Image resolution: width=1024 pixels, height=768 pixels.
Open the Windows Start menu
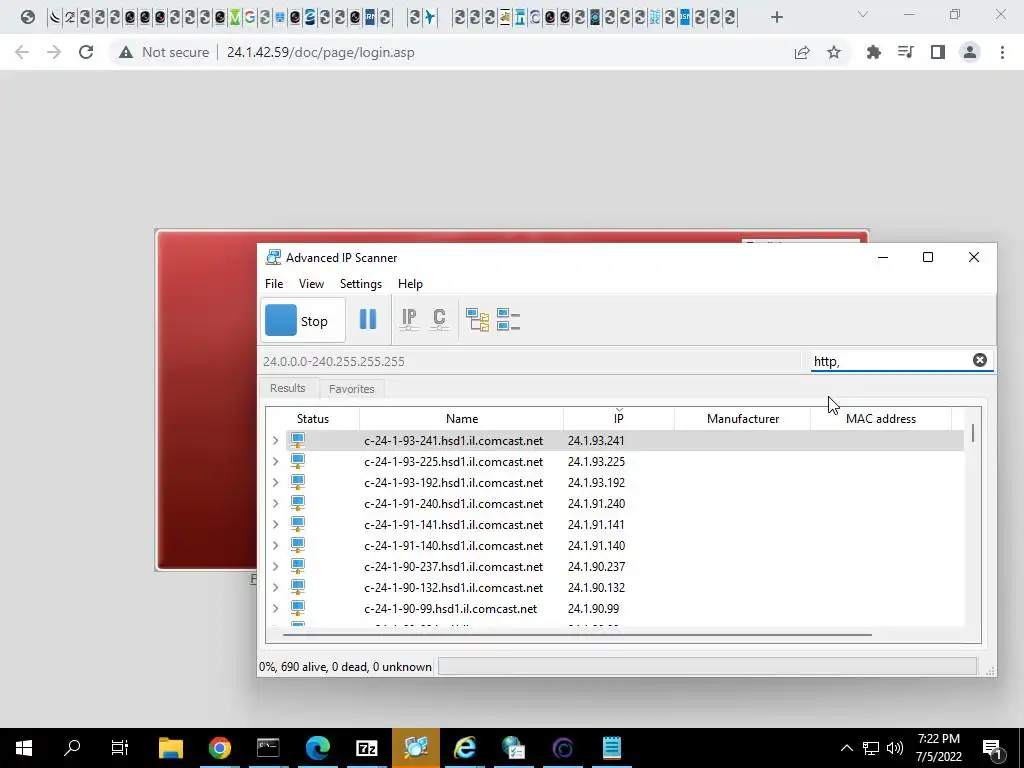24,748
